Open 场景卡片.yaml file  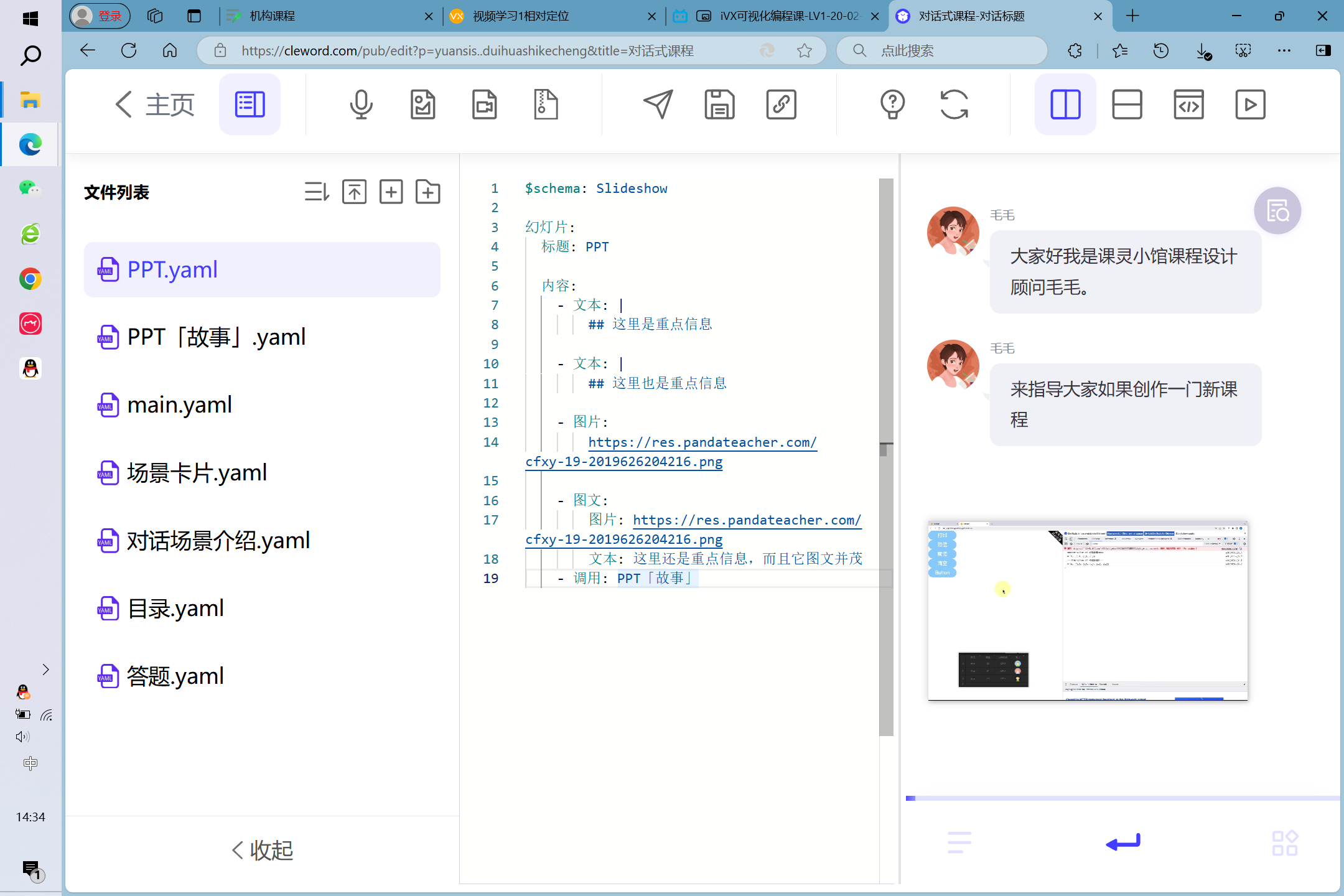[262, 473]
